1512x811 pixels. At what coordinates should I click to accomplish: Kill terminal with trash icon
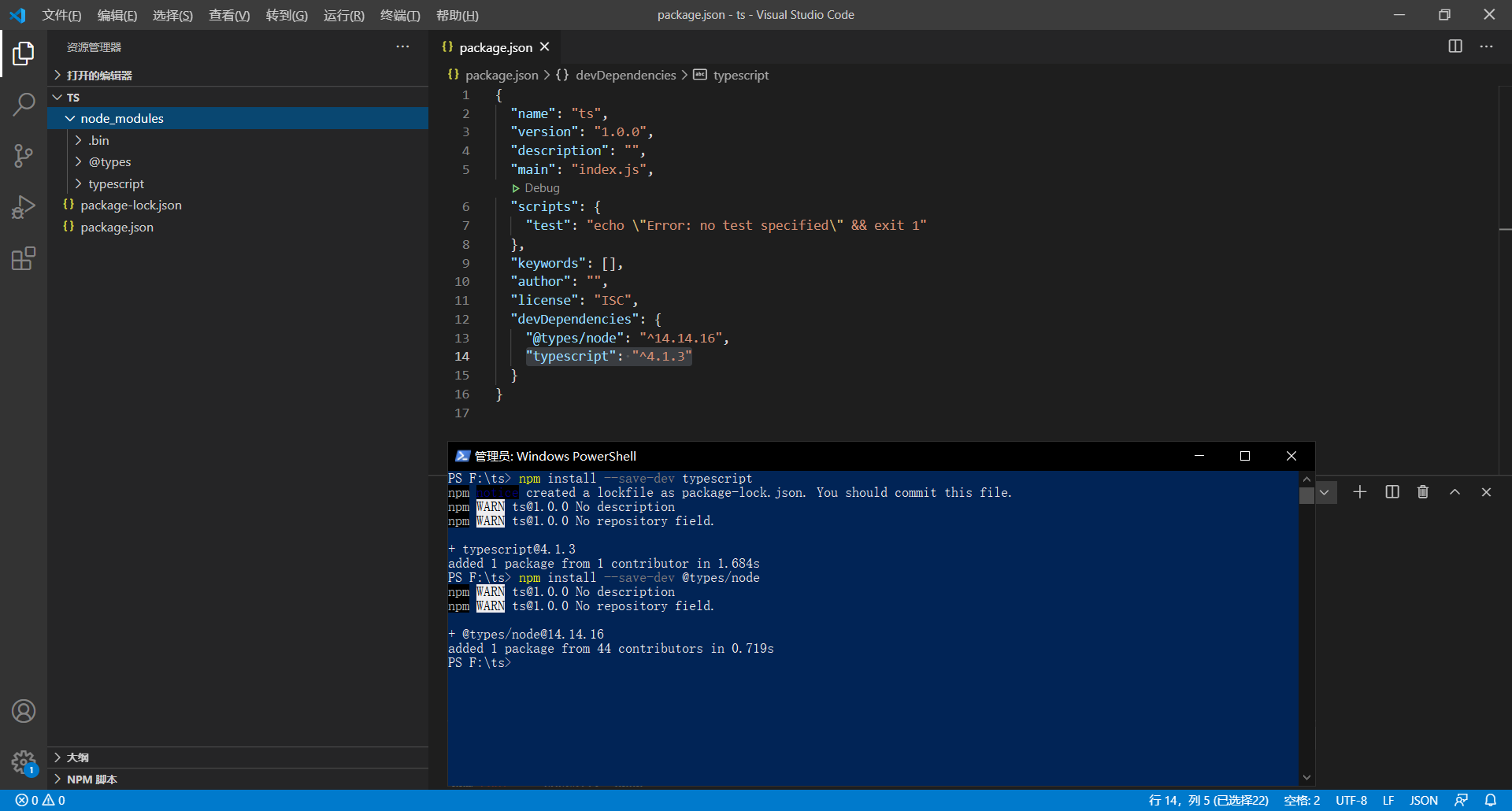click(x=1423, y=492)
